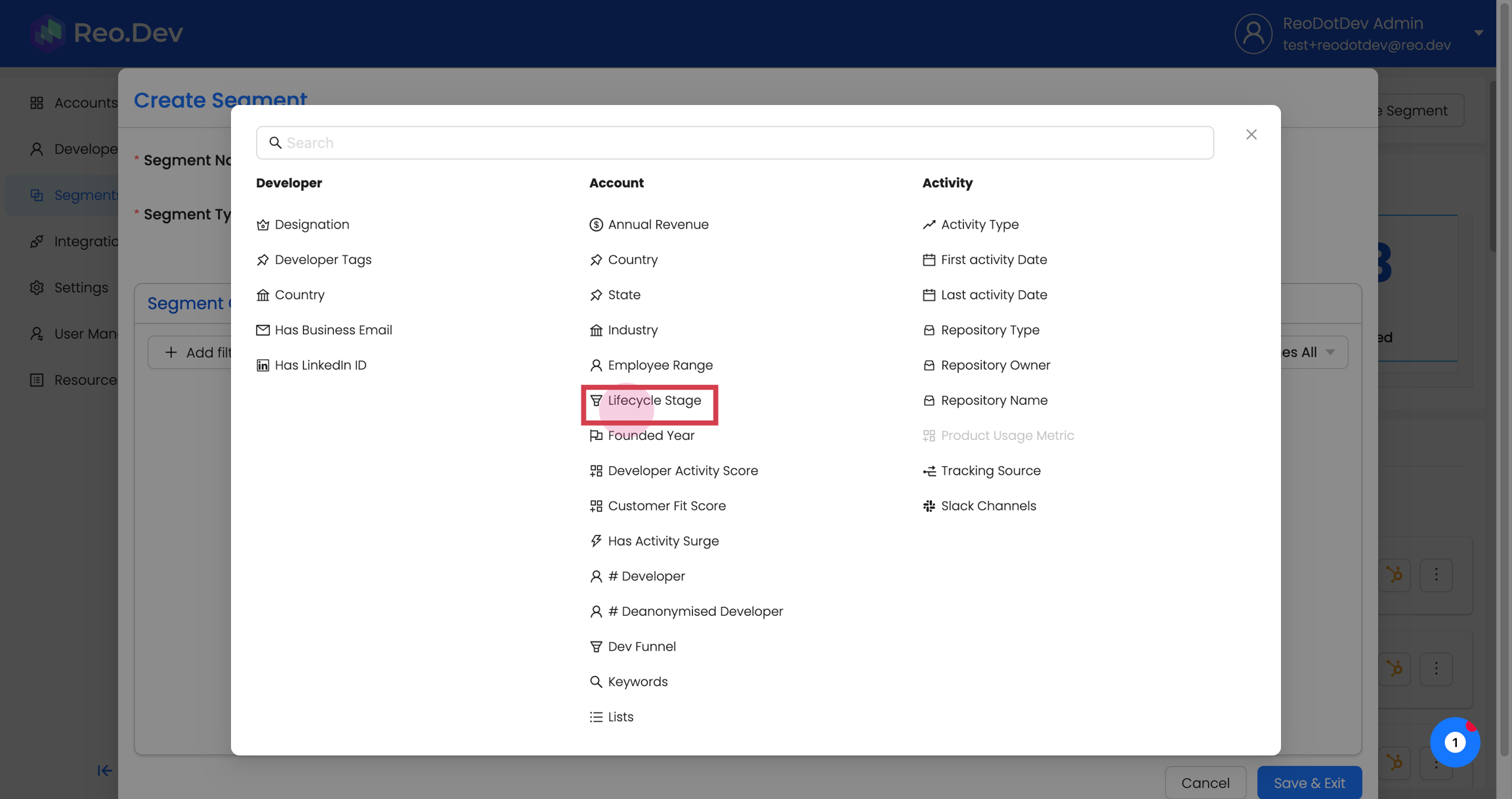
Task: Click the HubSpot icon on first segment row
Action: click(1395, 575)
